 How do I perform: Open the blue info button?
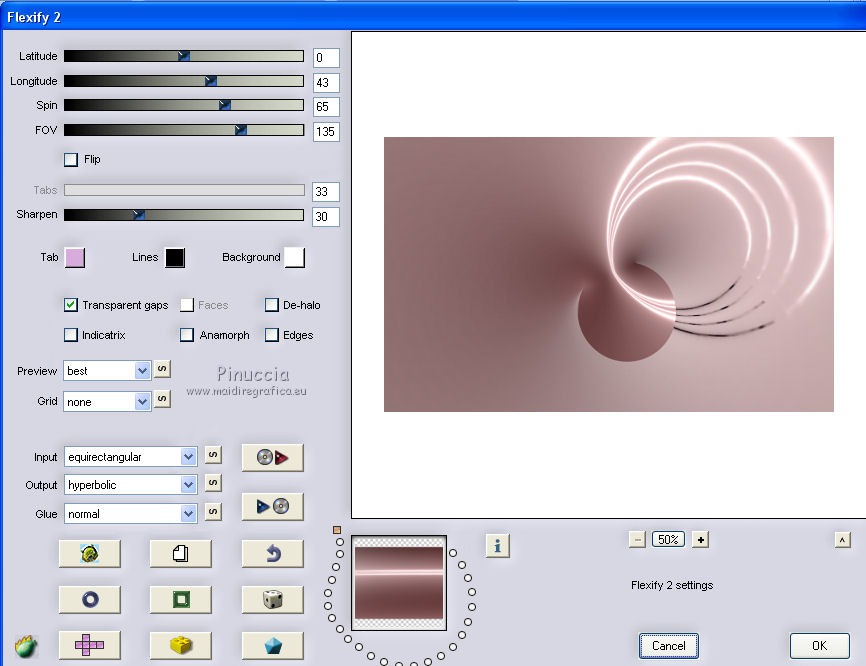tap(497, 546)
